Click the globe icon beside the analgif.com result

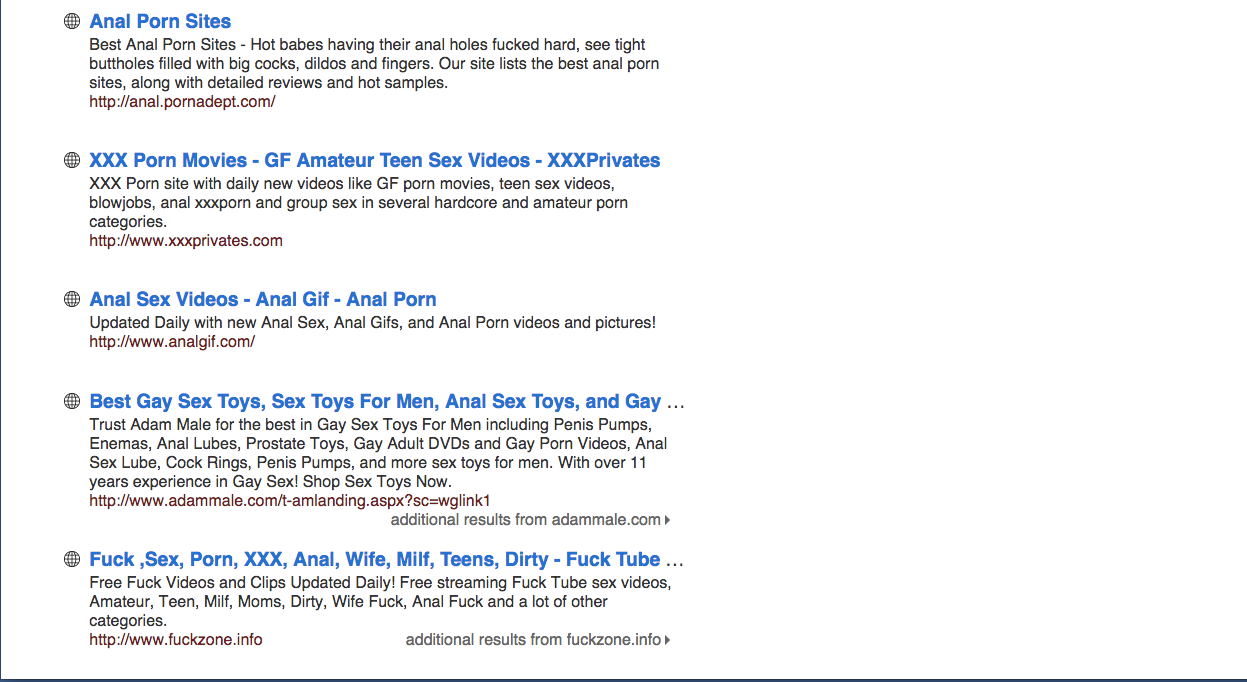click(71, 299)
